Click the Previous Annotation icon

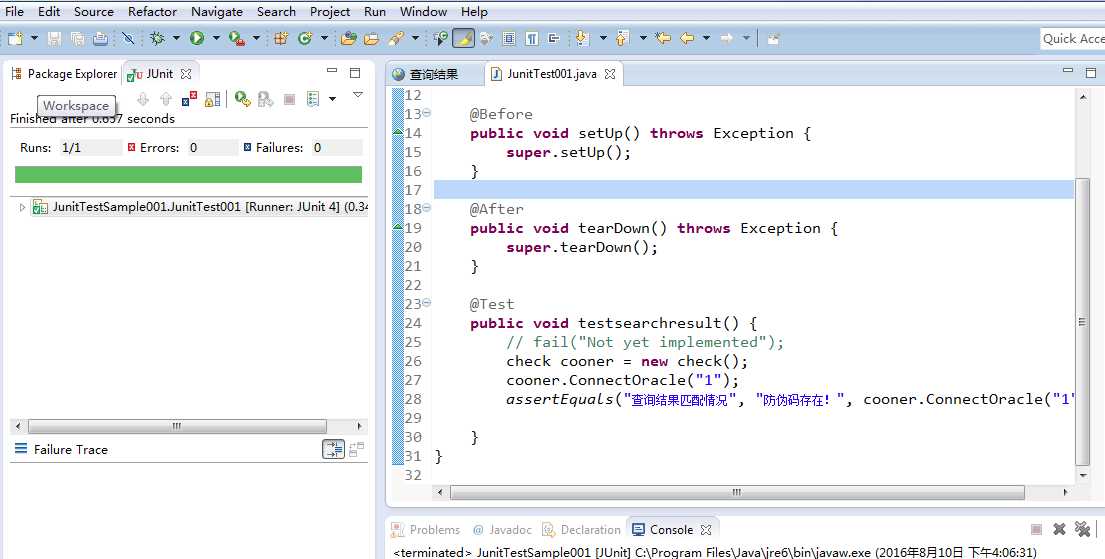[622, 39]
